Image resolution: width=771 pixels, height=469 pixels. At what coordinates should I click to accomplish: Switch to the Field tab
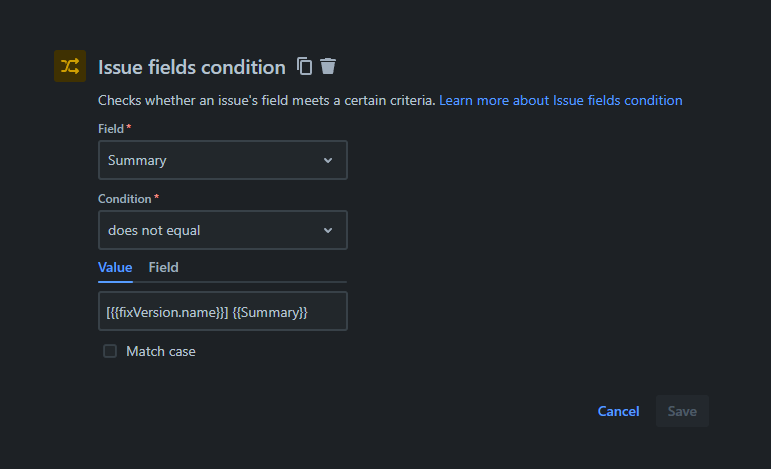pos(164,267)
